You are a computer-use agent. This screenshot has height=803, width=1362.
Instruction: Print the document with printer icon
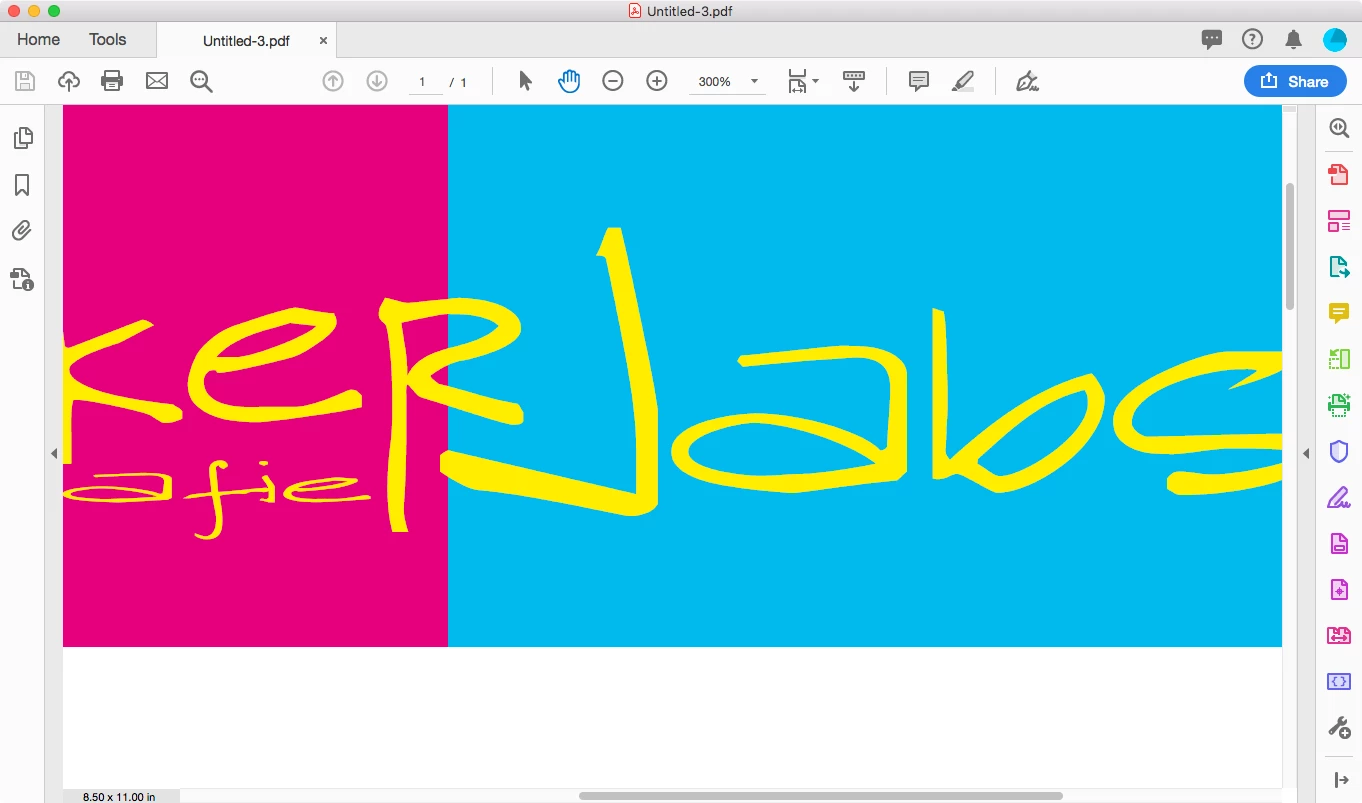tap(112, 81)
